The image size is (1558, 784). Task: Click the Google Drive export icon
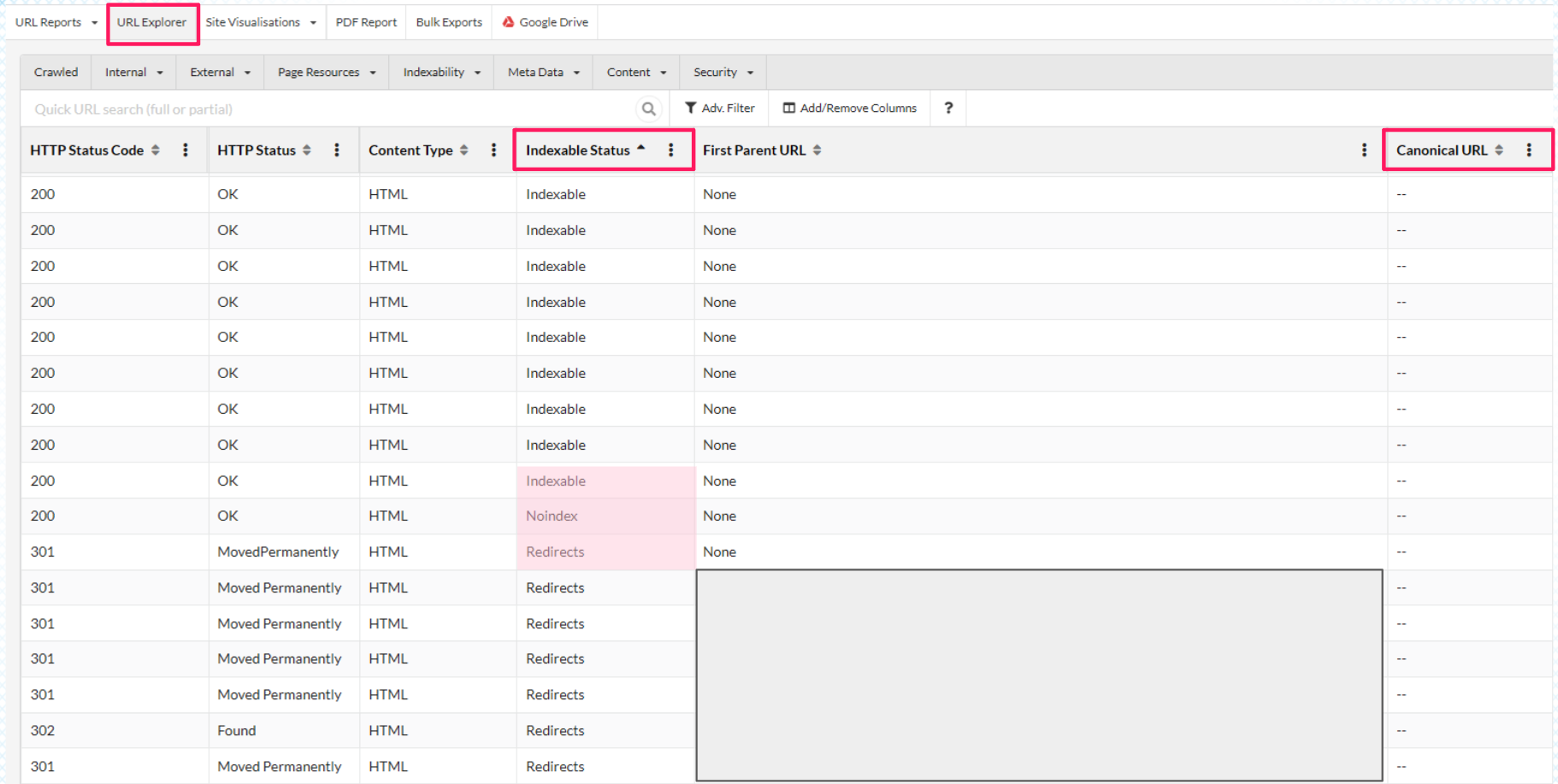point(508,21)
